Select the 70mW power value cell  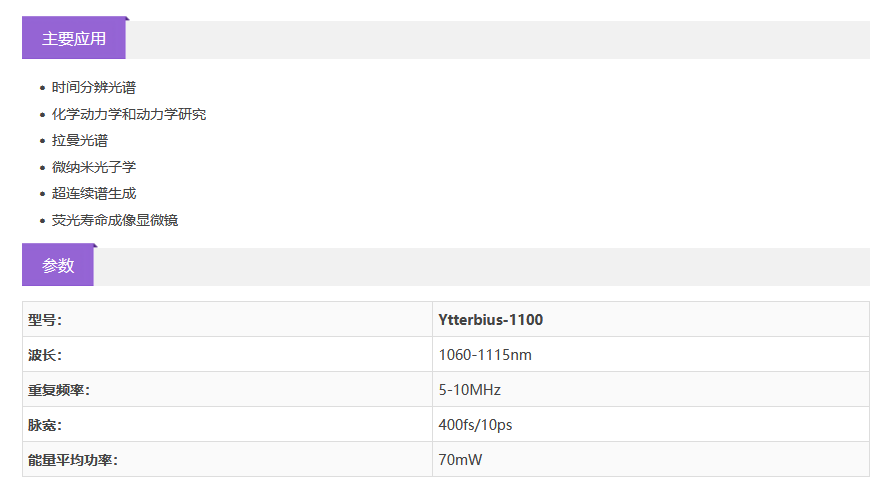click(x=460, y=460)
